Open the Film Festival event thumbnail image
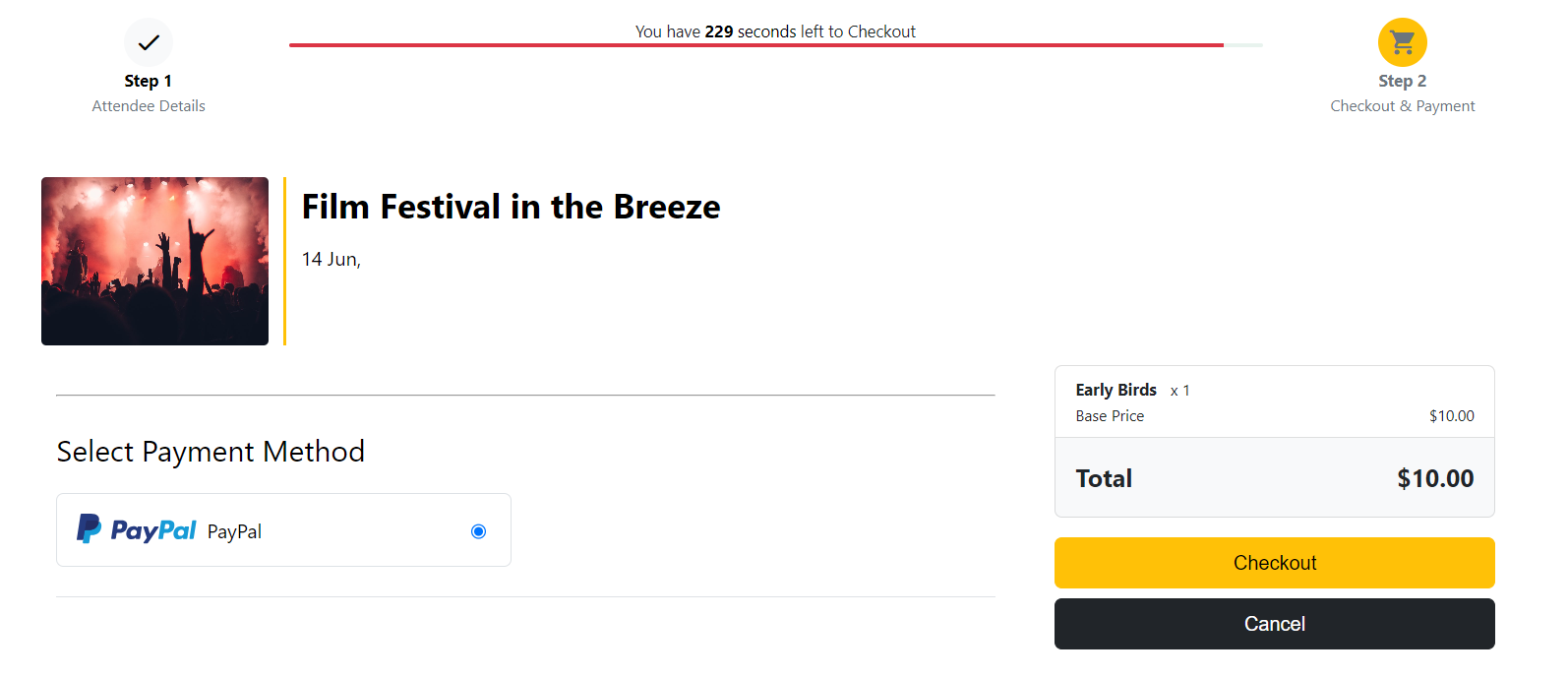This screenshot has height=678, width=1568. point(154,261)
